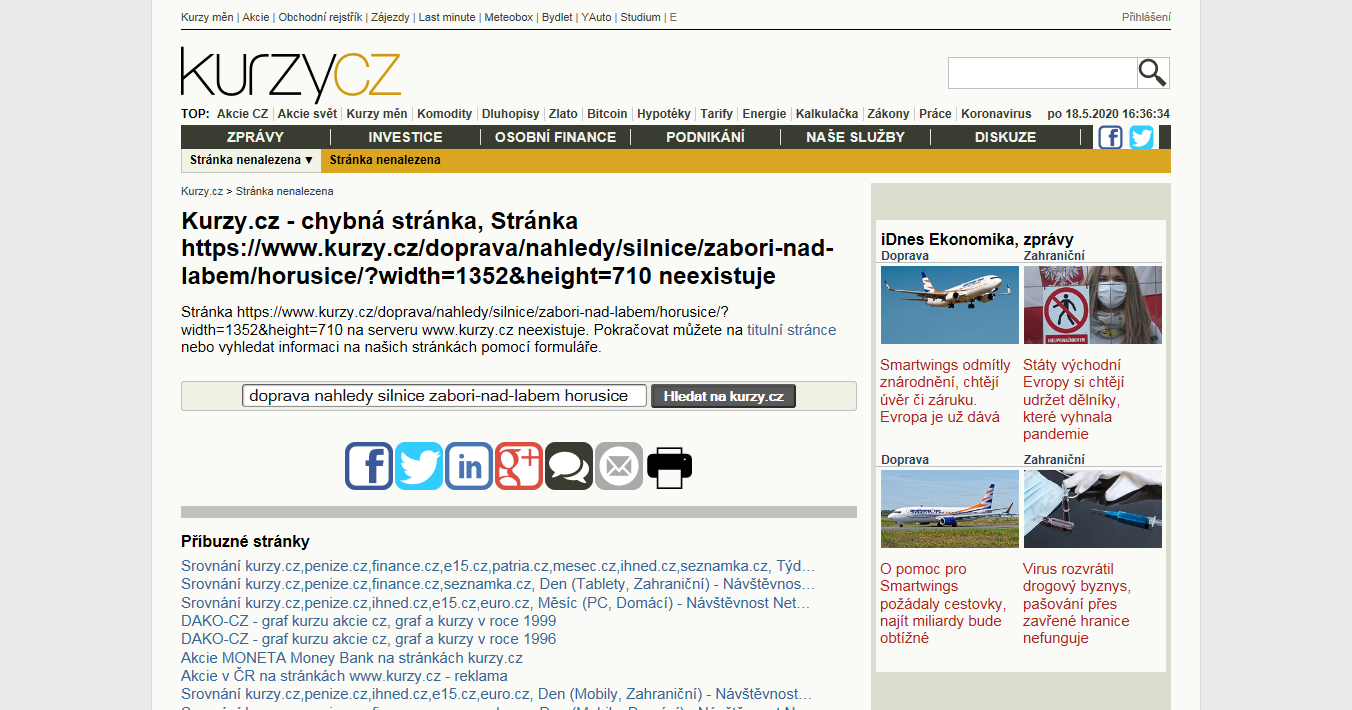
Task: Open Twitter icon in navigation bar
Action: pyautogui.click(x=1141, y=137)
